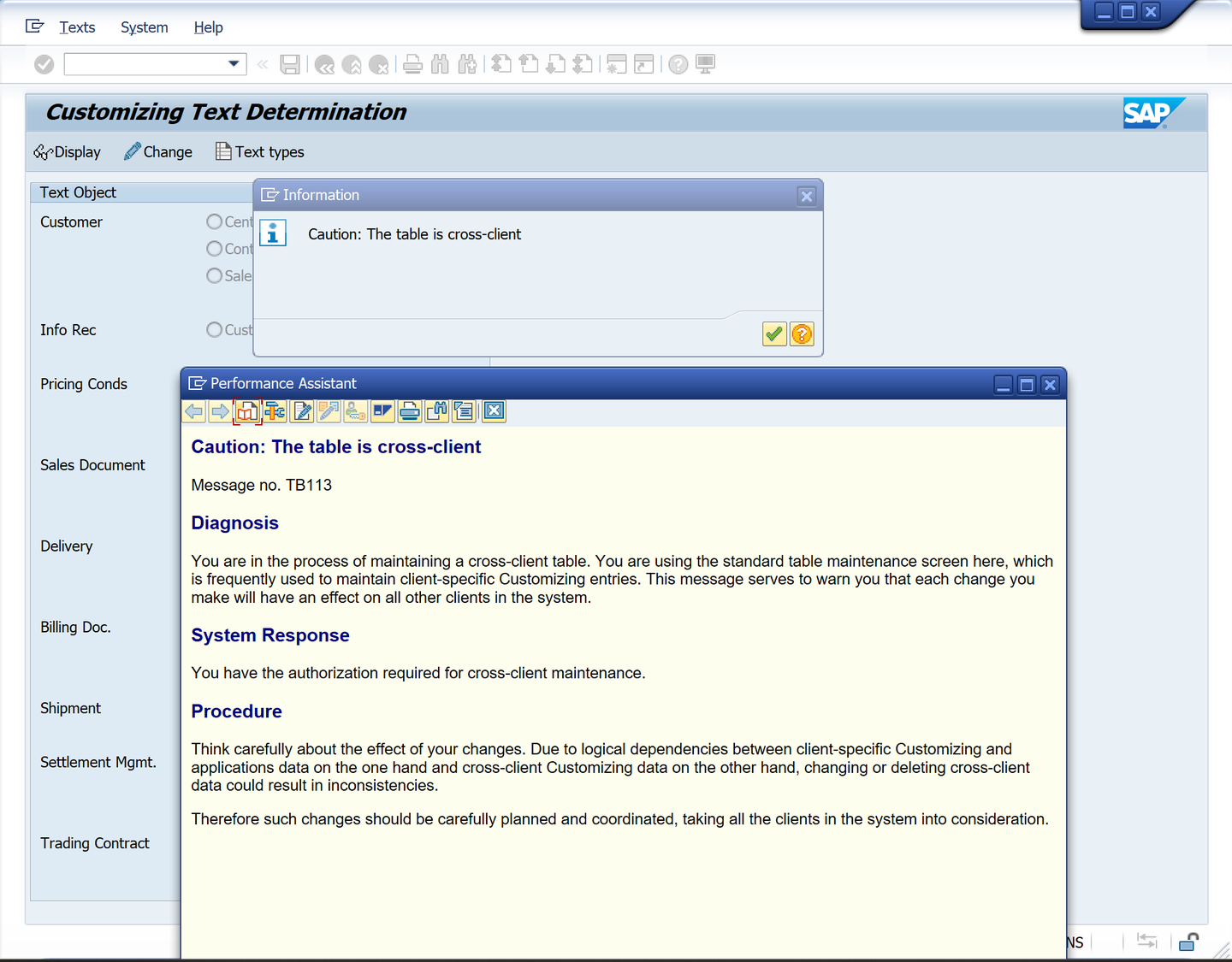Click the Edit Documentation page-pencil icon
Screen dimensions: 1232x962
302,411
